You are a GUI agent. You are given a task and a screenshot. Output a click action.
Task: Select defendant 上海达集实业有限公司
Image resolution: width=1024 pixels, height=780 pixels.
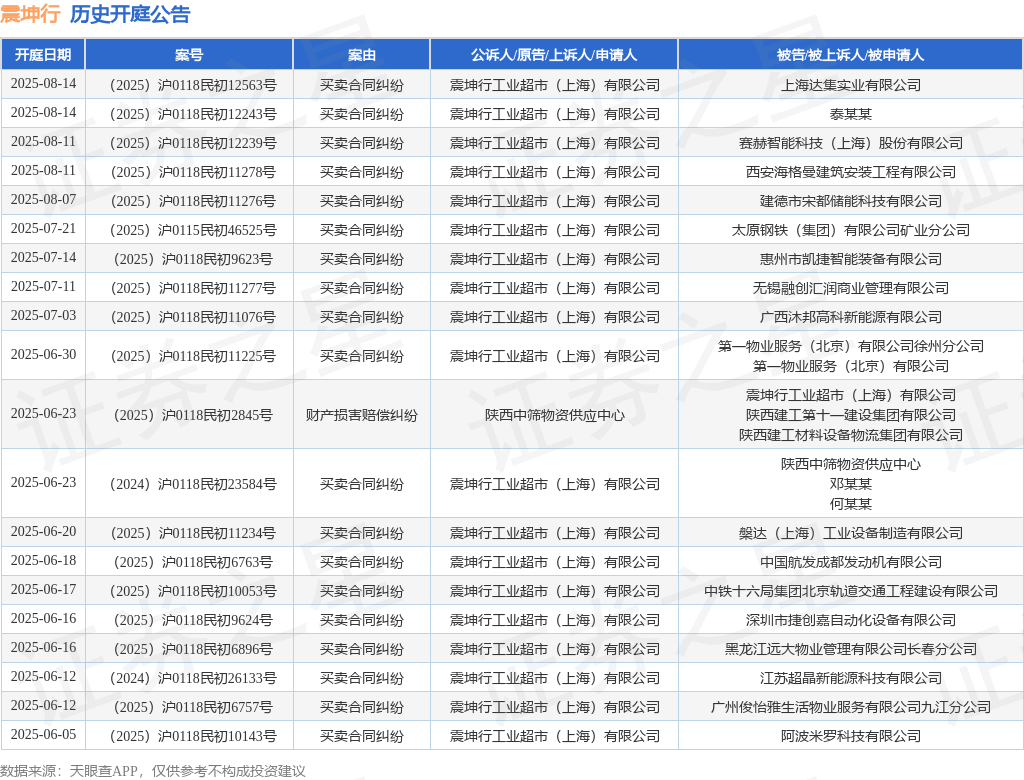[x=850, y=85]
